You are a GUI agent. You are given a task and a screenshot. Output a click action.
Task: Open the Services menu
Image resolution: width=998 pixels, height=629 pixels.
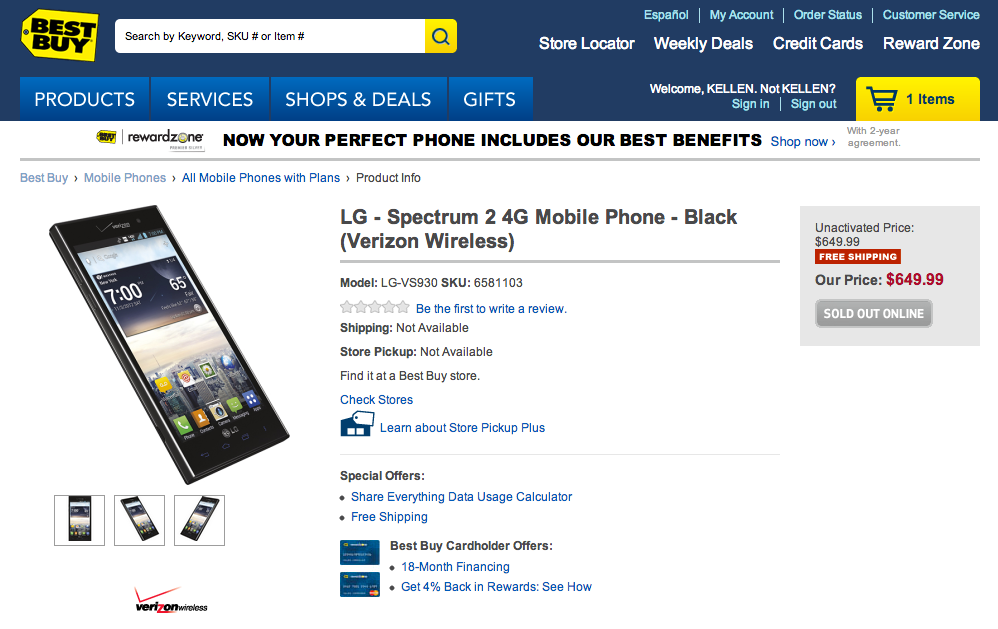[210, 99]
